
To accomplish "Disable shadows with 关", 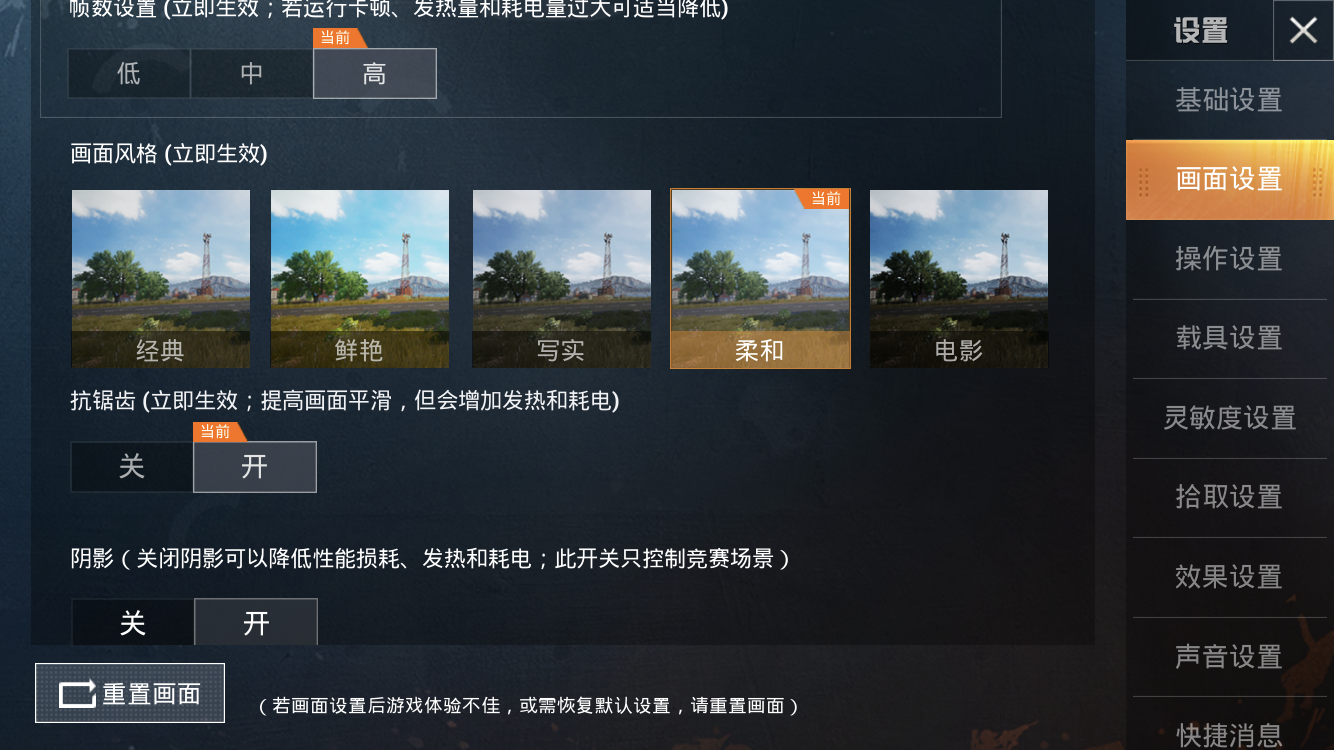I will (x=132, y=623).
